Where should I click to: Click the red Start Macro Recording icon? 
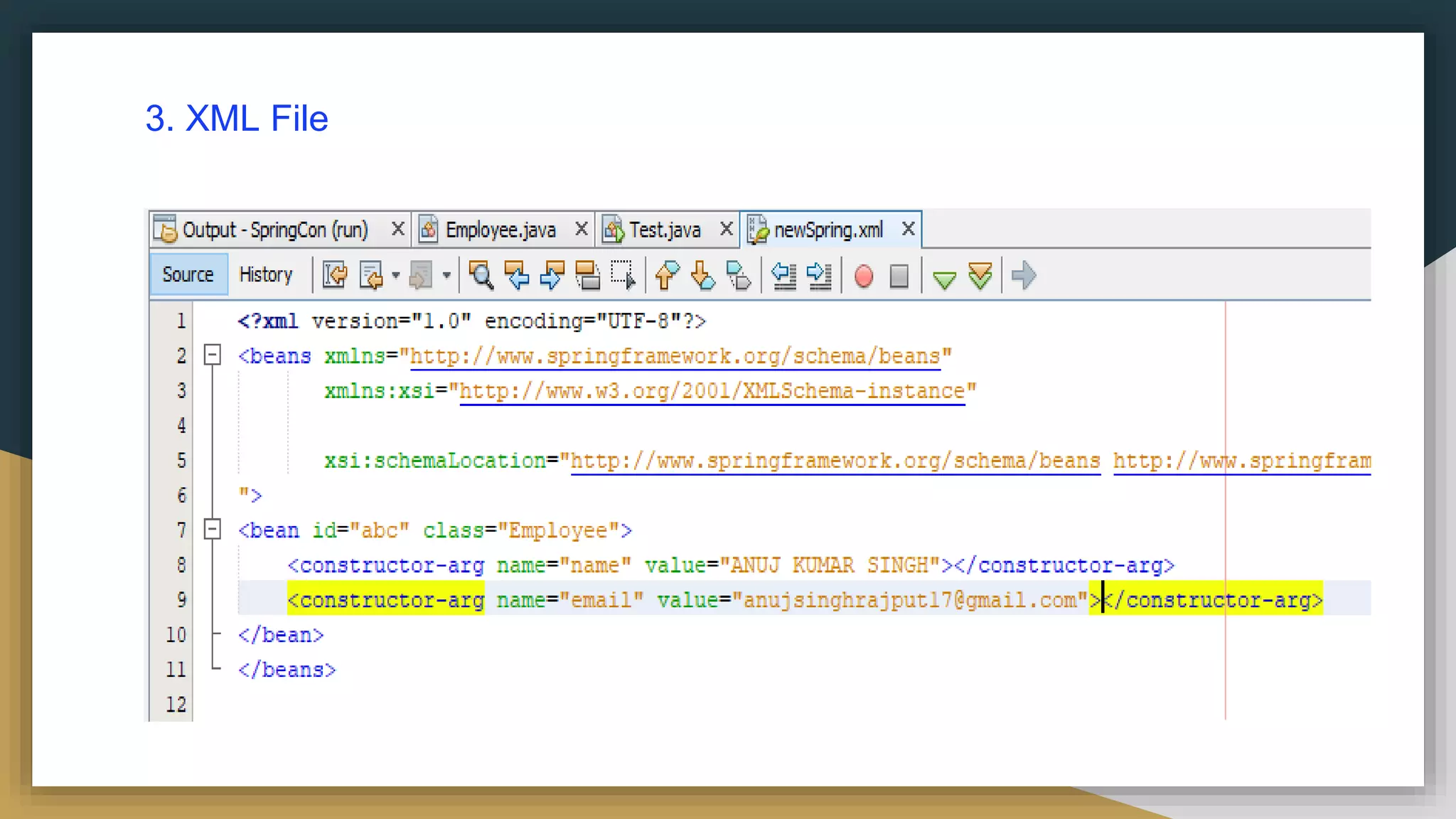864,276
